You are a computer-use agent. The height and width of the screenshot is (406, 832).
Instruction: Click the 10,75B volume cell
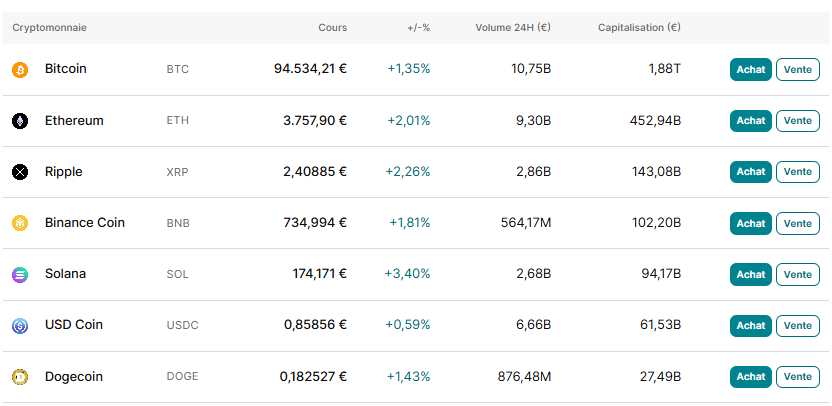pyautogui.click(x=531, y=69)
